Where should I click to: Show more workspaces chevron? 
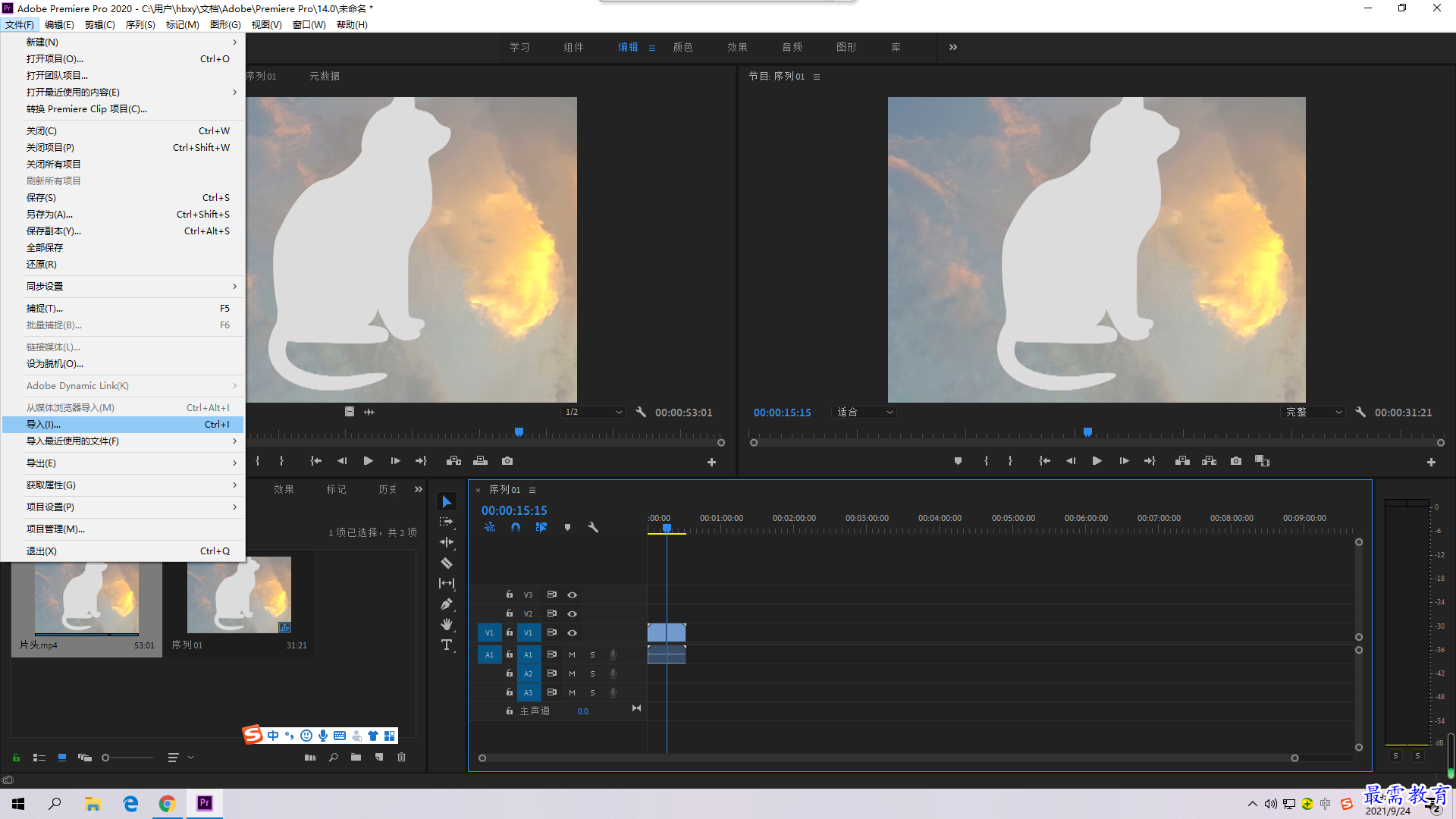[953, 47]
